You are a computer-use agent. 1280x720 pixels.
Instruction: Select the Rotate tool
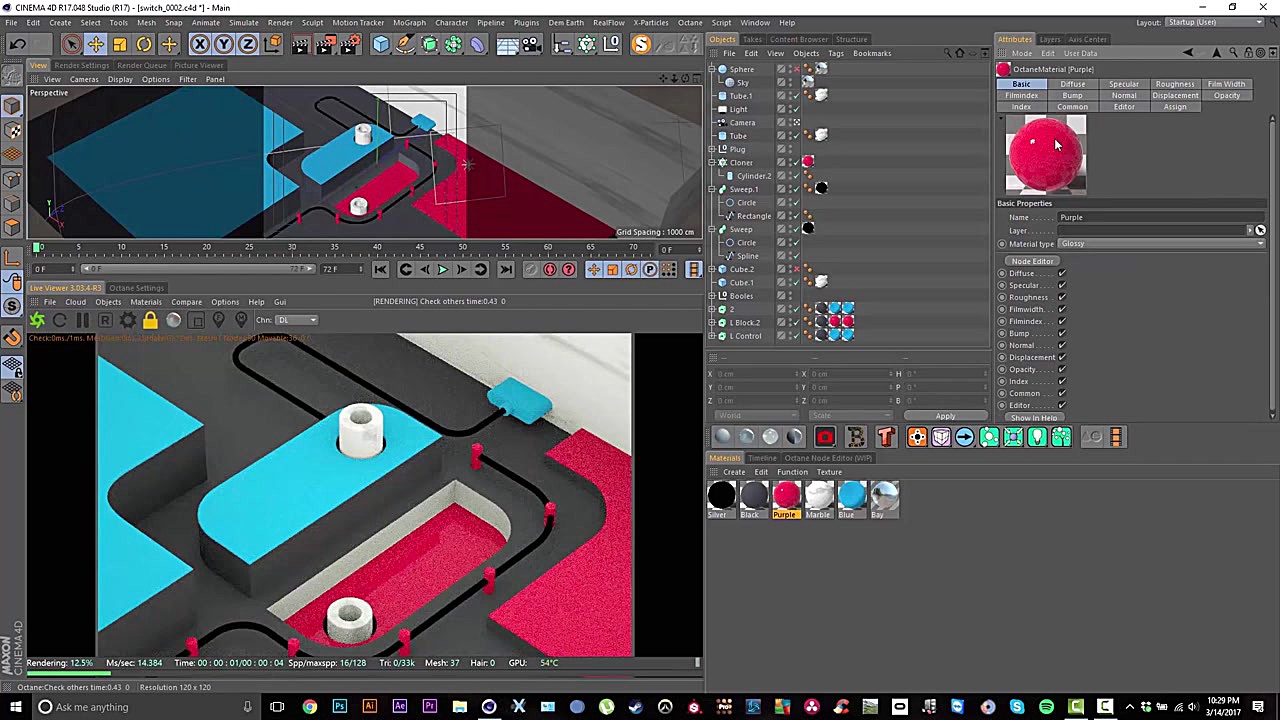pos(143,44)
